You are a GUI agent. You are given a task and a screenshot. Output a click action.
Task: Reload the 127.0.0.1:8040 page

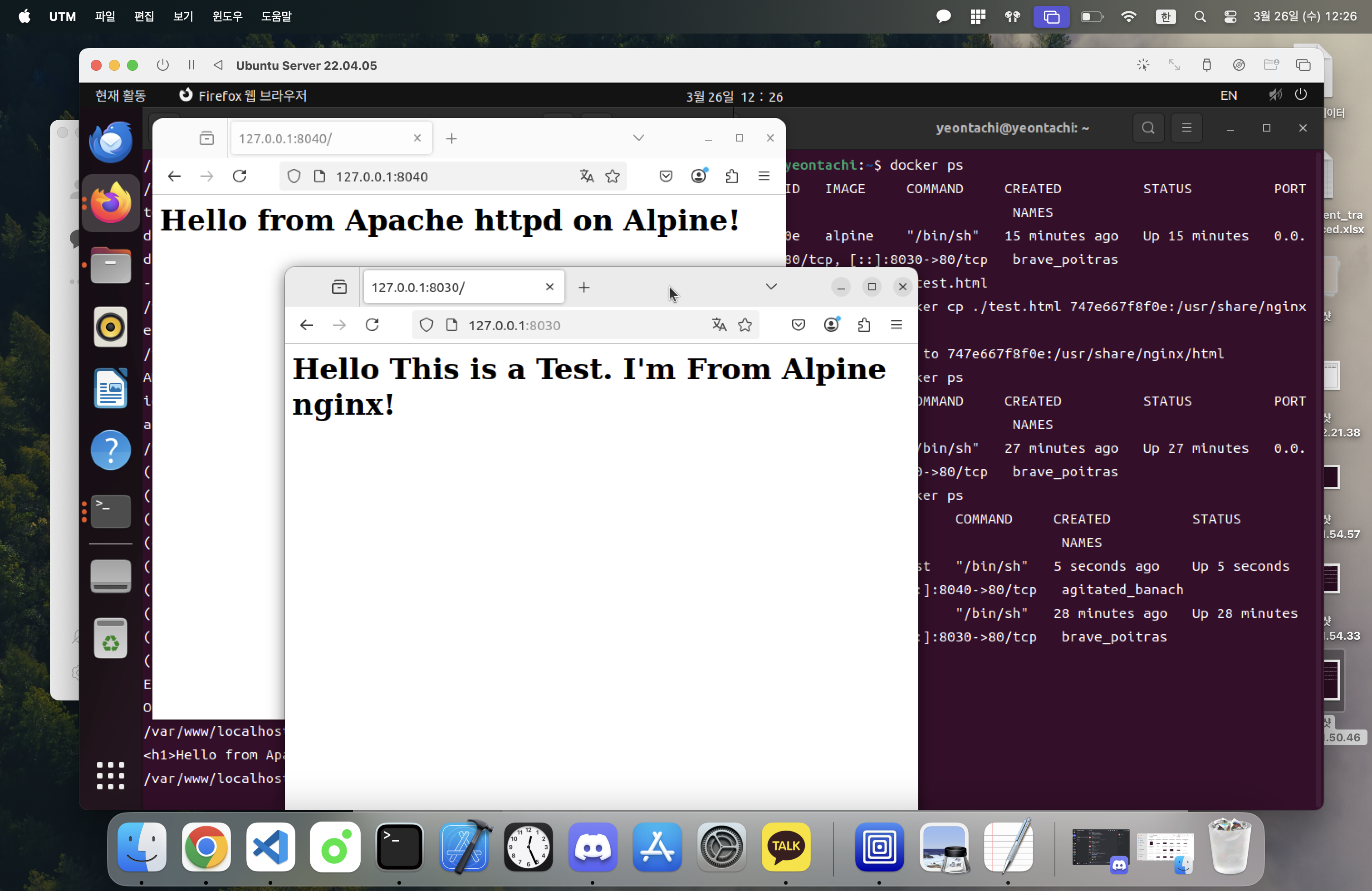coord(240,176)
